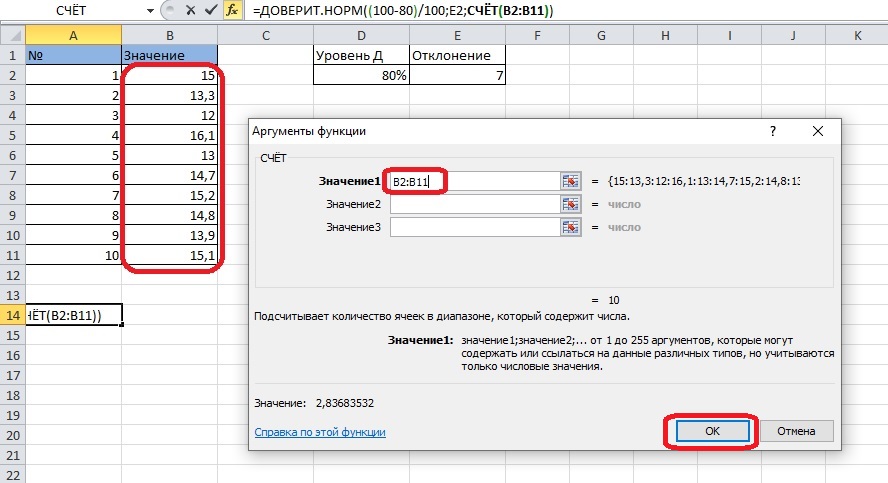The width and height of the screenshot is (888, 483).
Task: Open Справка по этой функции link
Action: click(x=320, y=432)
